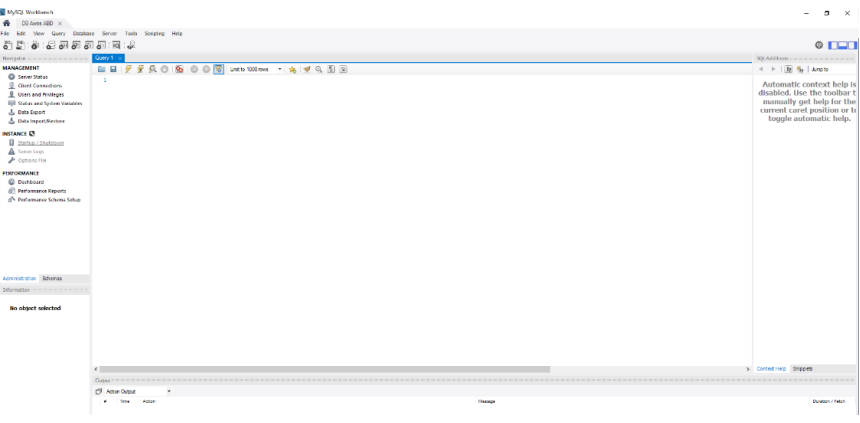860x423 pixels.
Task: Open the Jump to dropdown in SQL Additions
Action: pos(820,69)
